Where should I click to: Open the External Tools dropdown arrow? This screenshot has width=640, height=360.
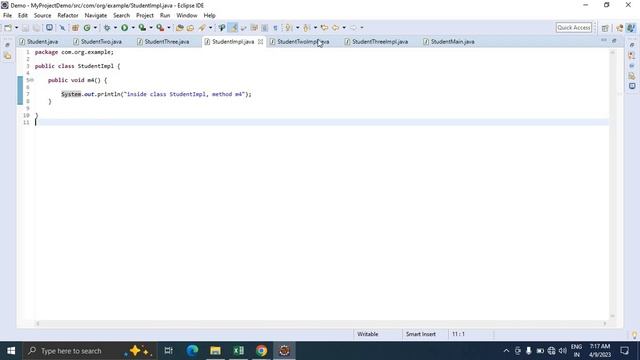pos(169,28)
